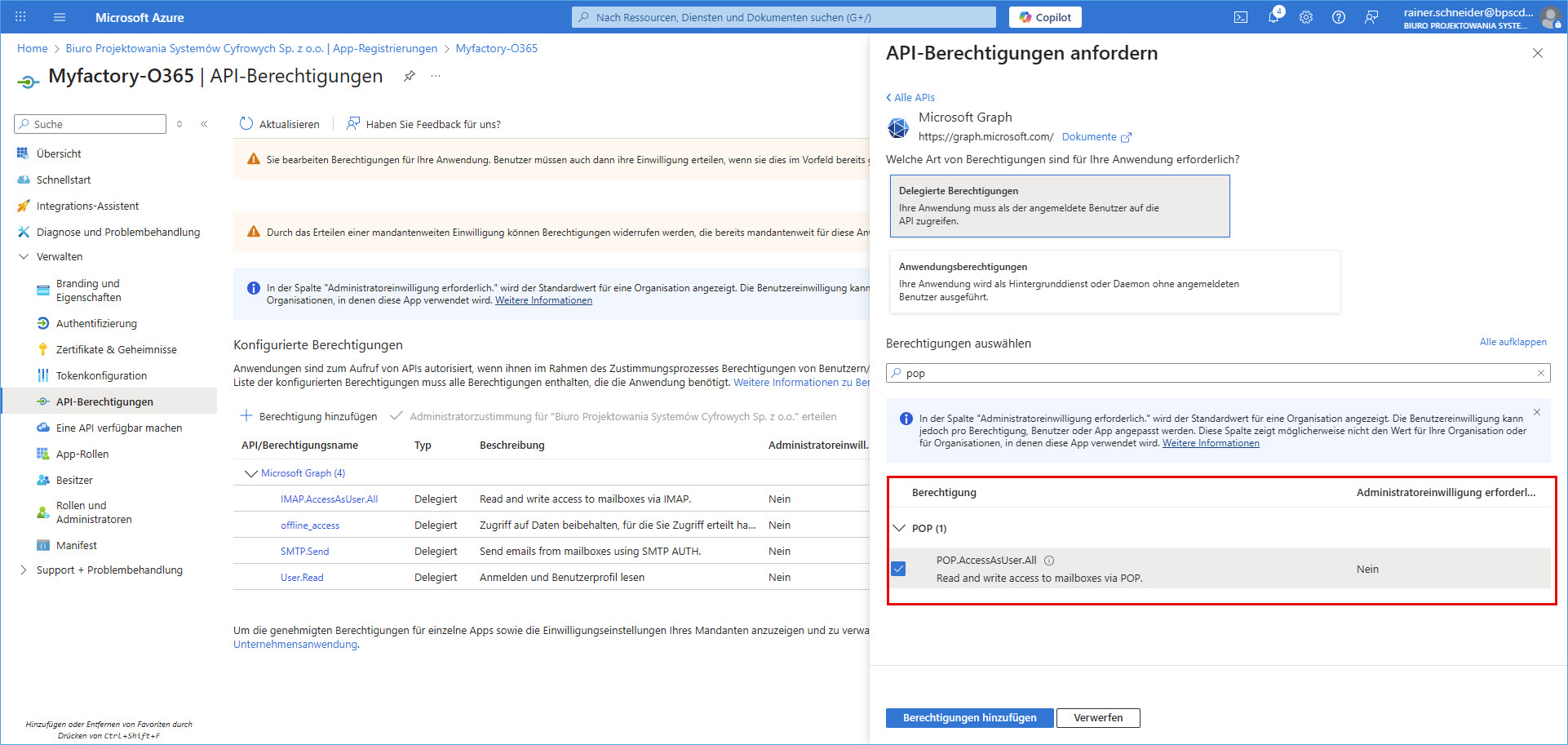Click the Verwerfen button
The image size is (1568, 745).
coord(1098,718)
